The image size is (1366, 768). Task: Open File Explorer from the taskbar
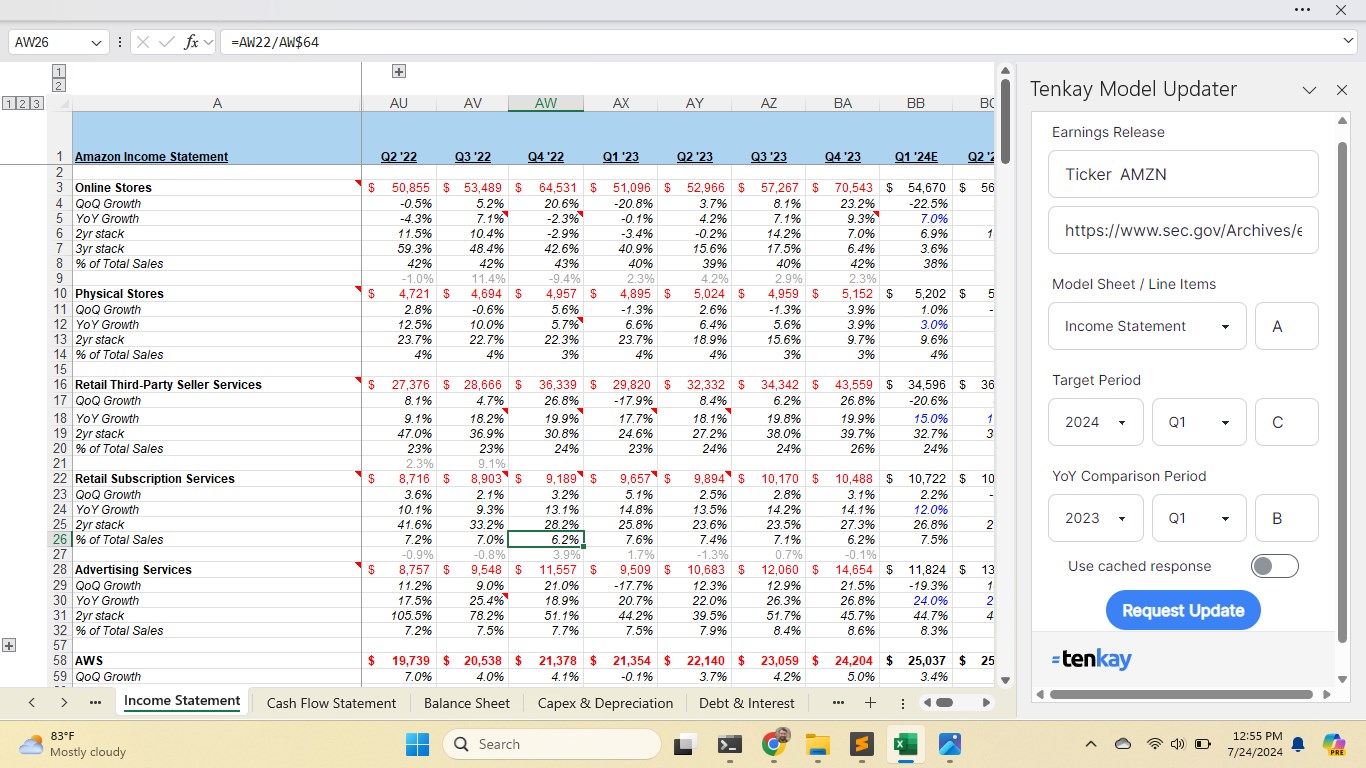tap(818, 744)
